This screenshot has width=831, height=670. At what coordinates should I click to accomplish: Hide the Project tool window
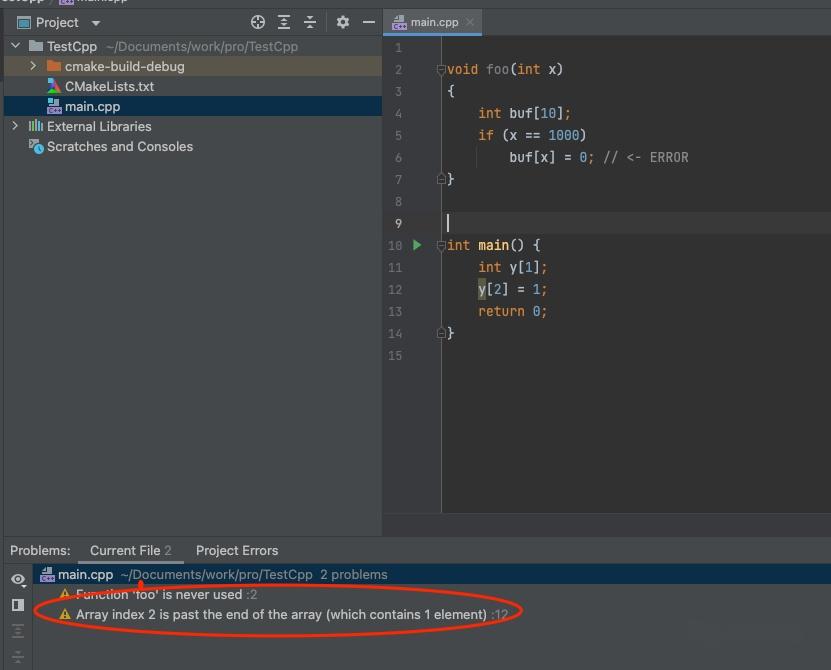click(x=369, y=22)
